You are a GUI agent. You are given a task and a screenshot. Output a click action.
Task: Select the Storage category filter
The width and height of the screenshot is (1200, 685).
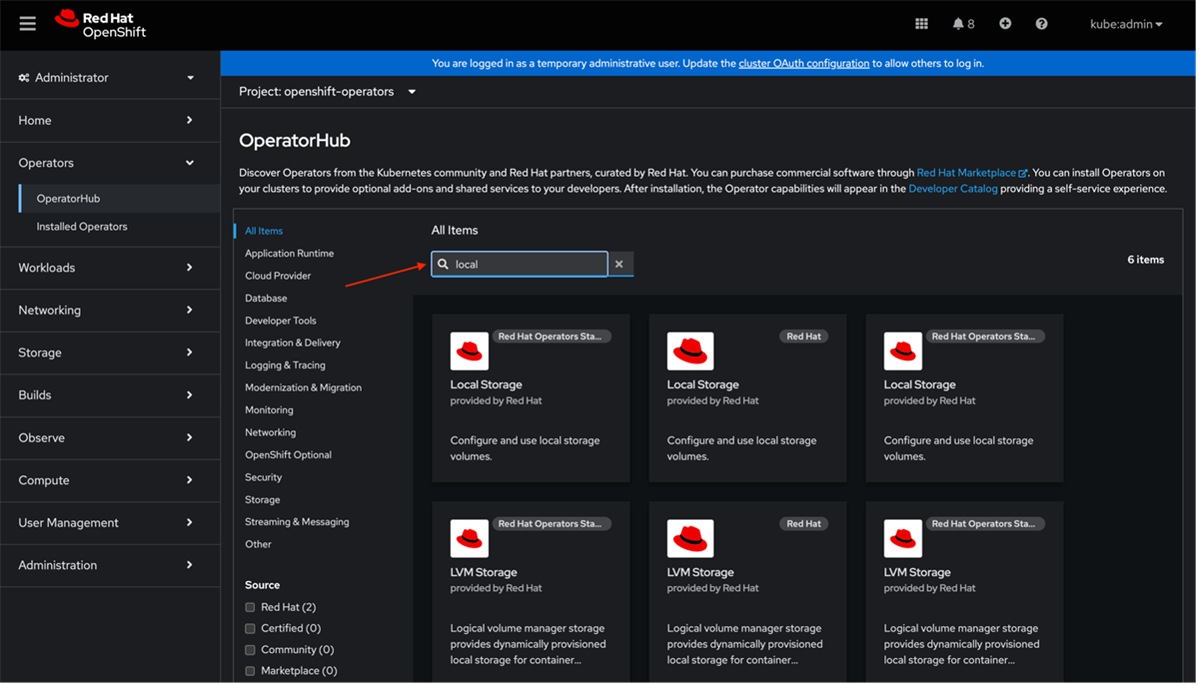(x=262, y=499)
